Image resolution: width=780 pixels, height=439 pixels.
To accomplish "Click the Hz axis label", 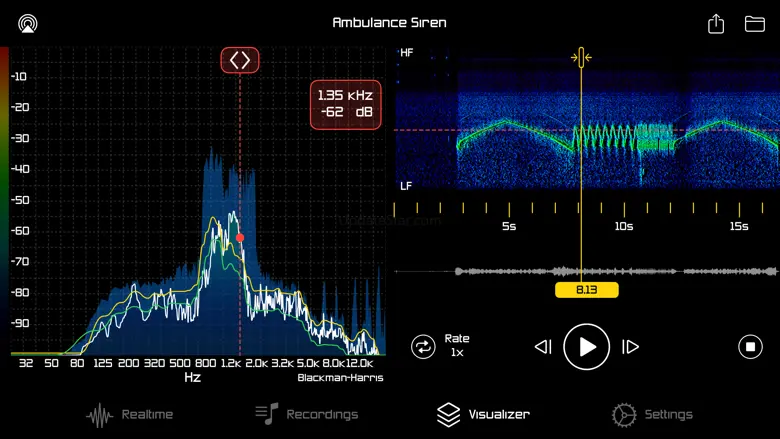I will point(193,377).
